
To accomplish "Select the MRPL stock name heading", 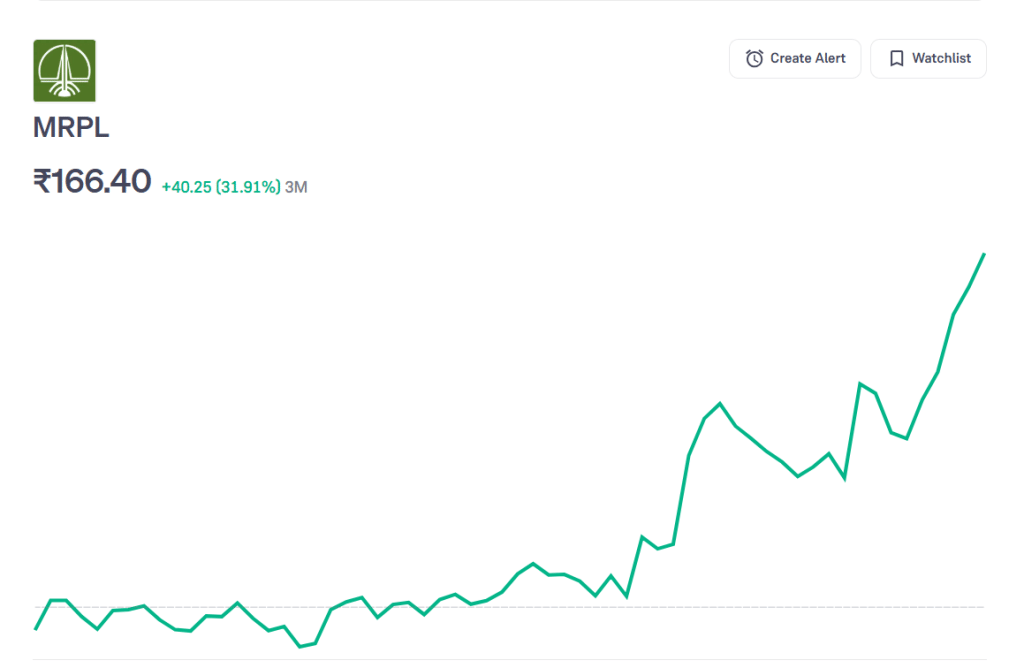I will [x=71, y=129].
